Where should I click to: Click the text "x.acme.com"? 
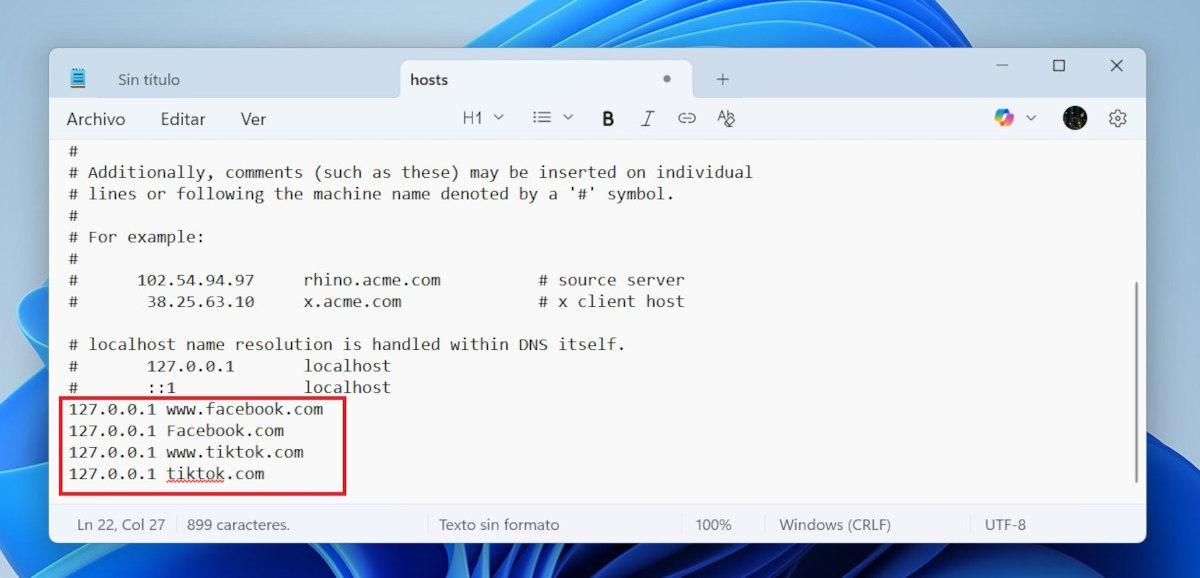click(x=352, y=301)
